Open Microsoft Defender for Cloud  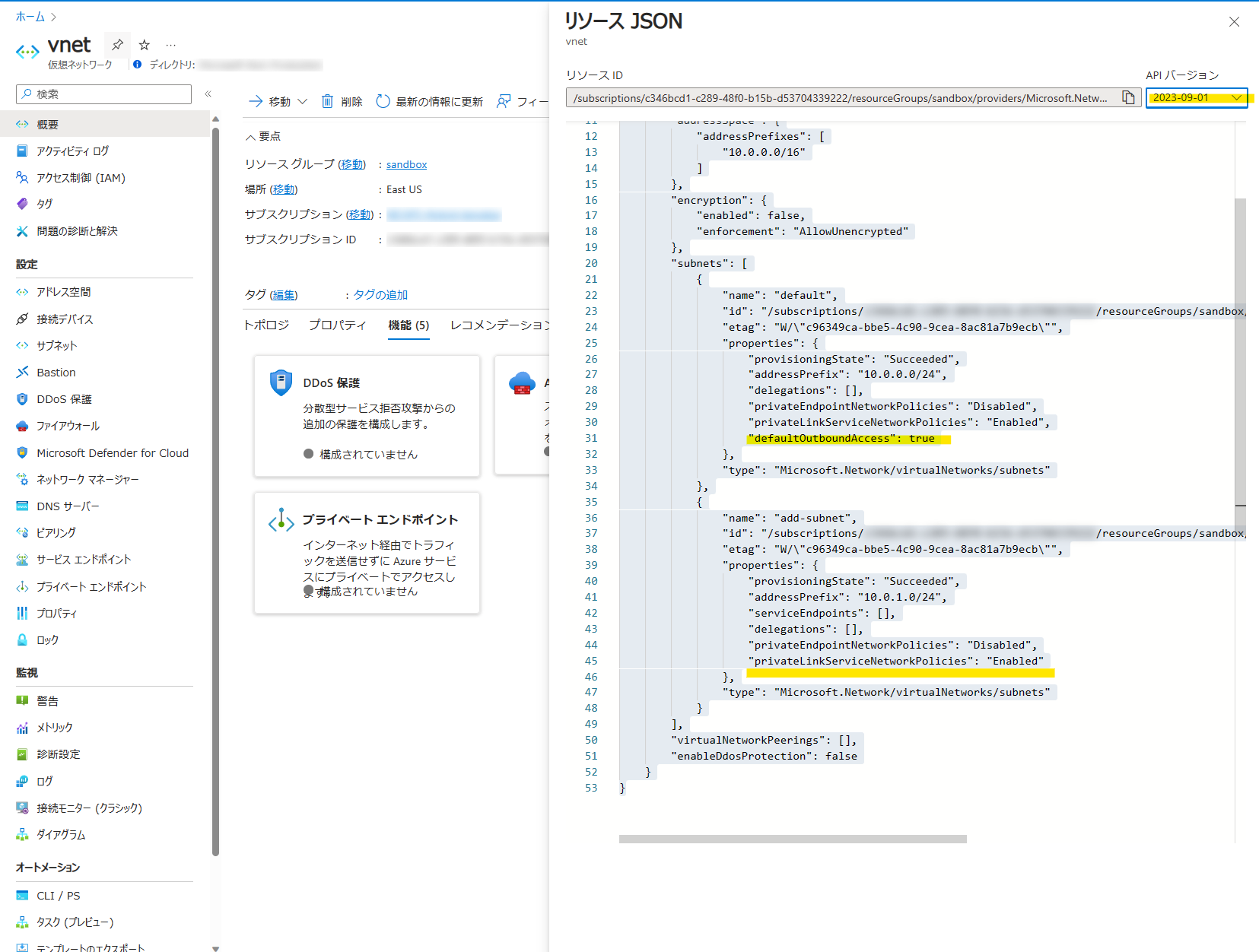(113, 452)
